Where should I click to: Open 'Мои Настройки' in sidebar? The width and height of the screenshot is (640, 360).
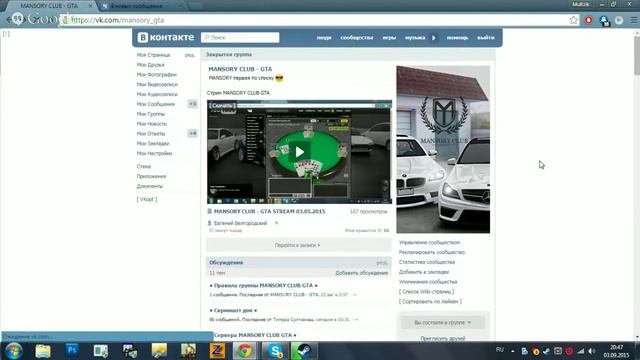[x=154, y=153]
